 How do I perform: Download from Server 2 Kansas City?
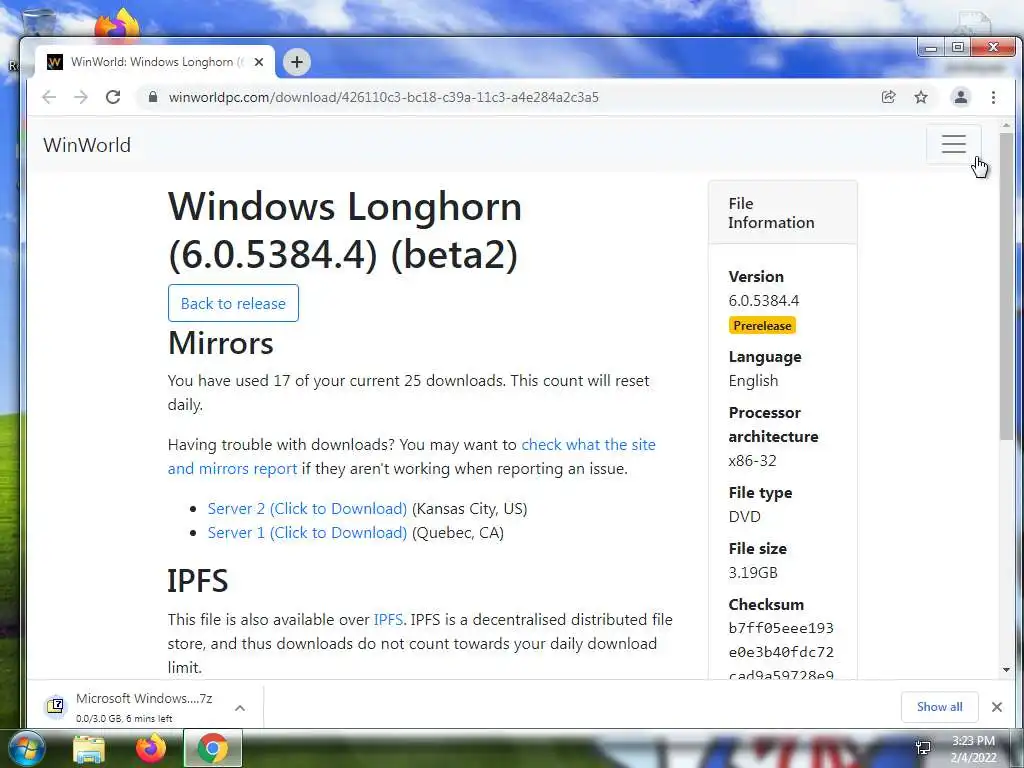tap(307, 509)
